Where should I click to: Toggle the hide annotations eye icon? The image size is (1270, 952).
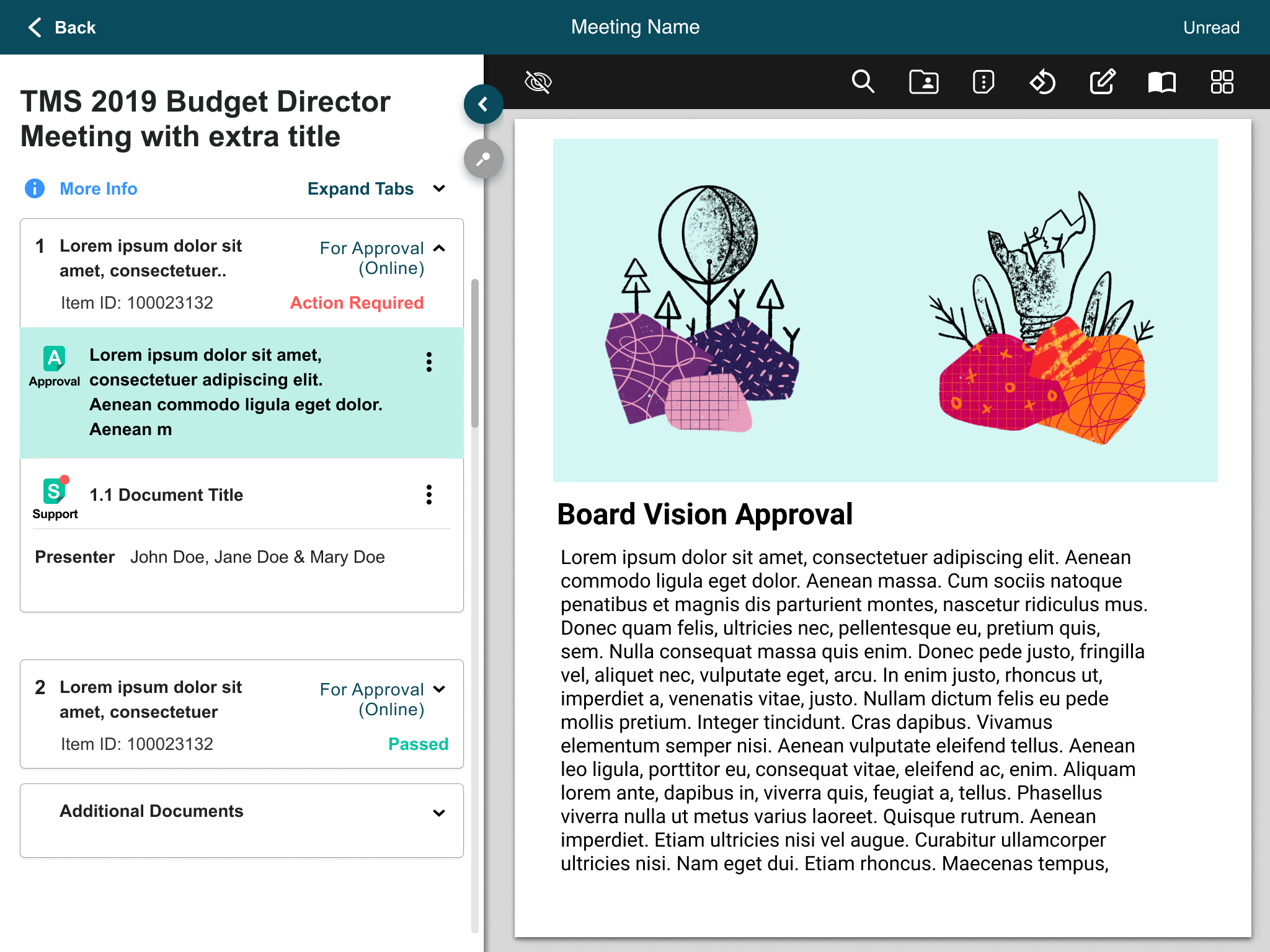coord(538,82)
